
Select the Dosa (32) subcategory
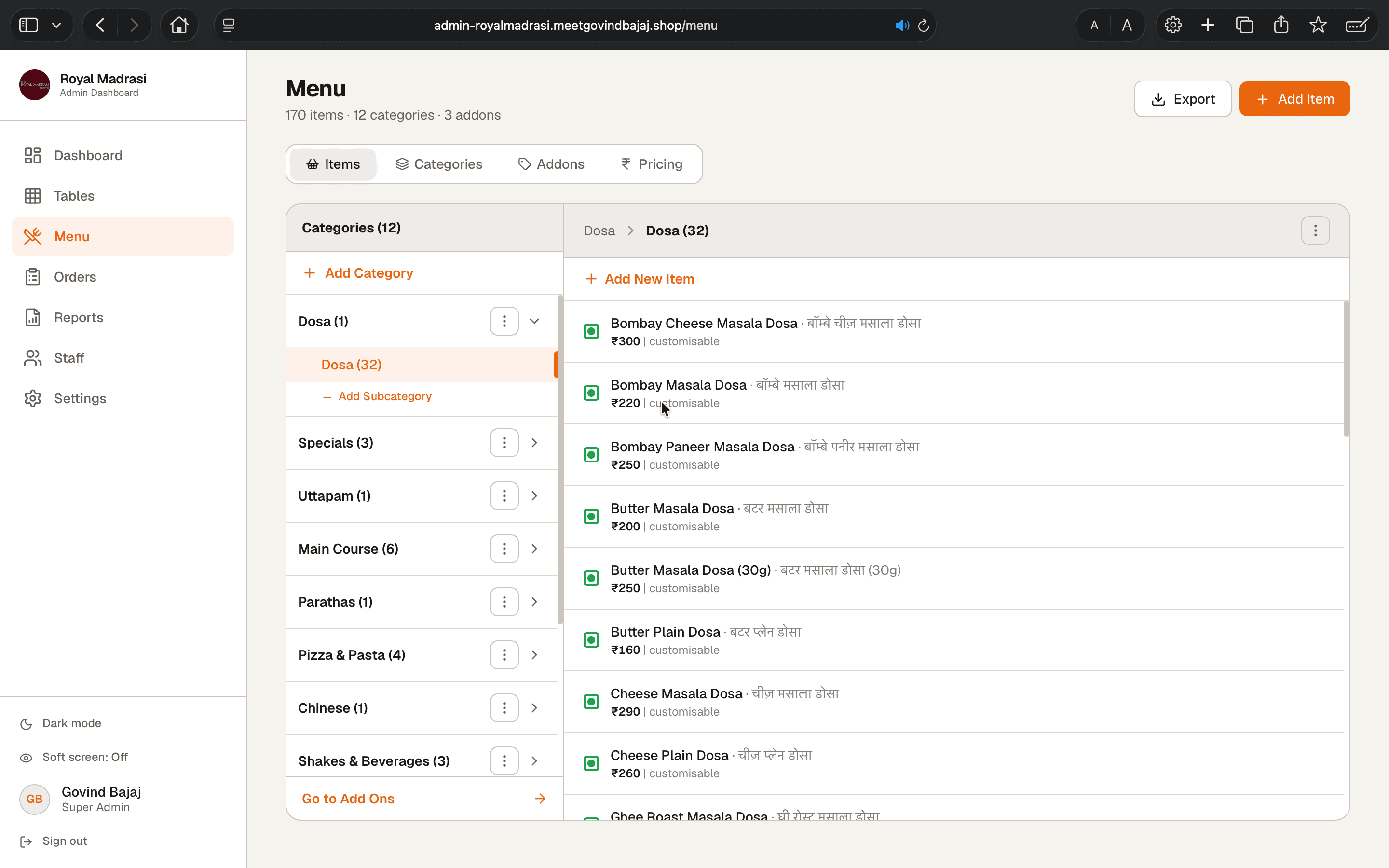422,365
